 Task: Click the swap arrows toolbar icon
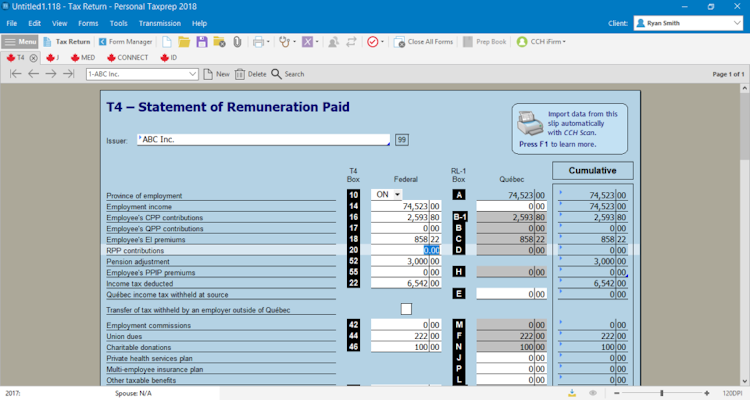pyautogui.click(x=351, y=42)
